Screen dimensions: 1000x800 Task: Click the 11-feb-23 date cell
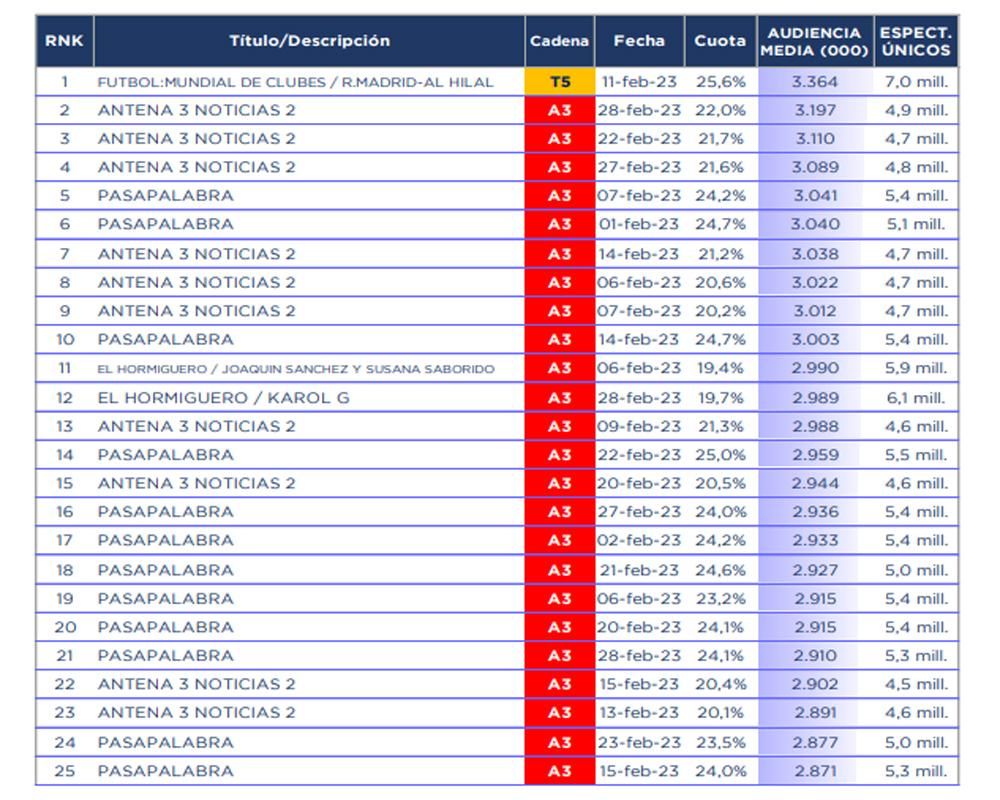coord(639,82)
